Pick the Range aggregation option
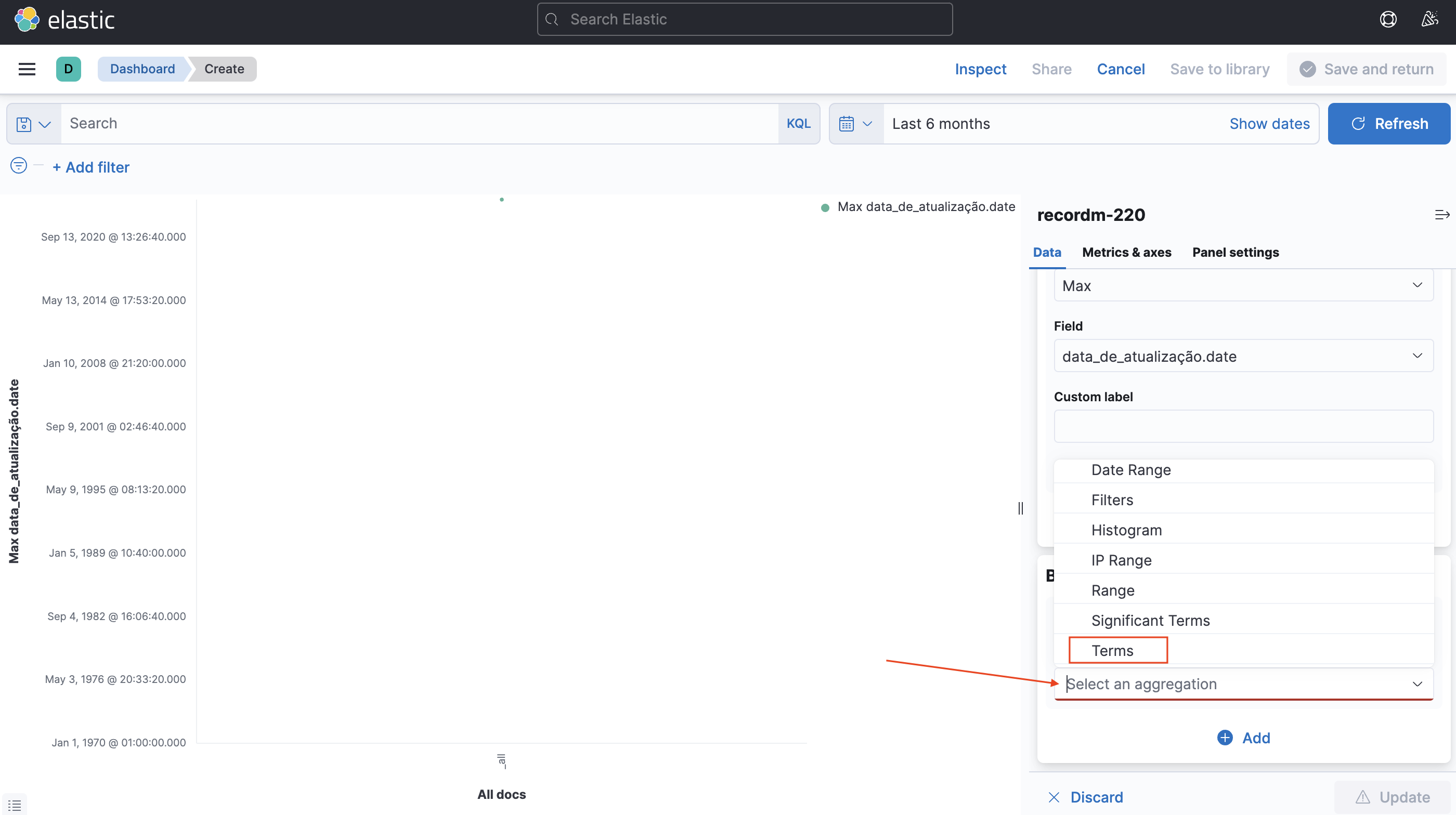Viewport: 1456px width, 815px height. [1243, 590]
